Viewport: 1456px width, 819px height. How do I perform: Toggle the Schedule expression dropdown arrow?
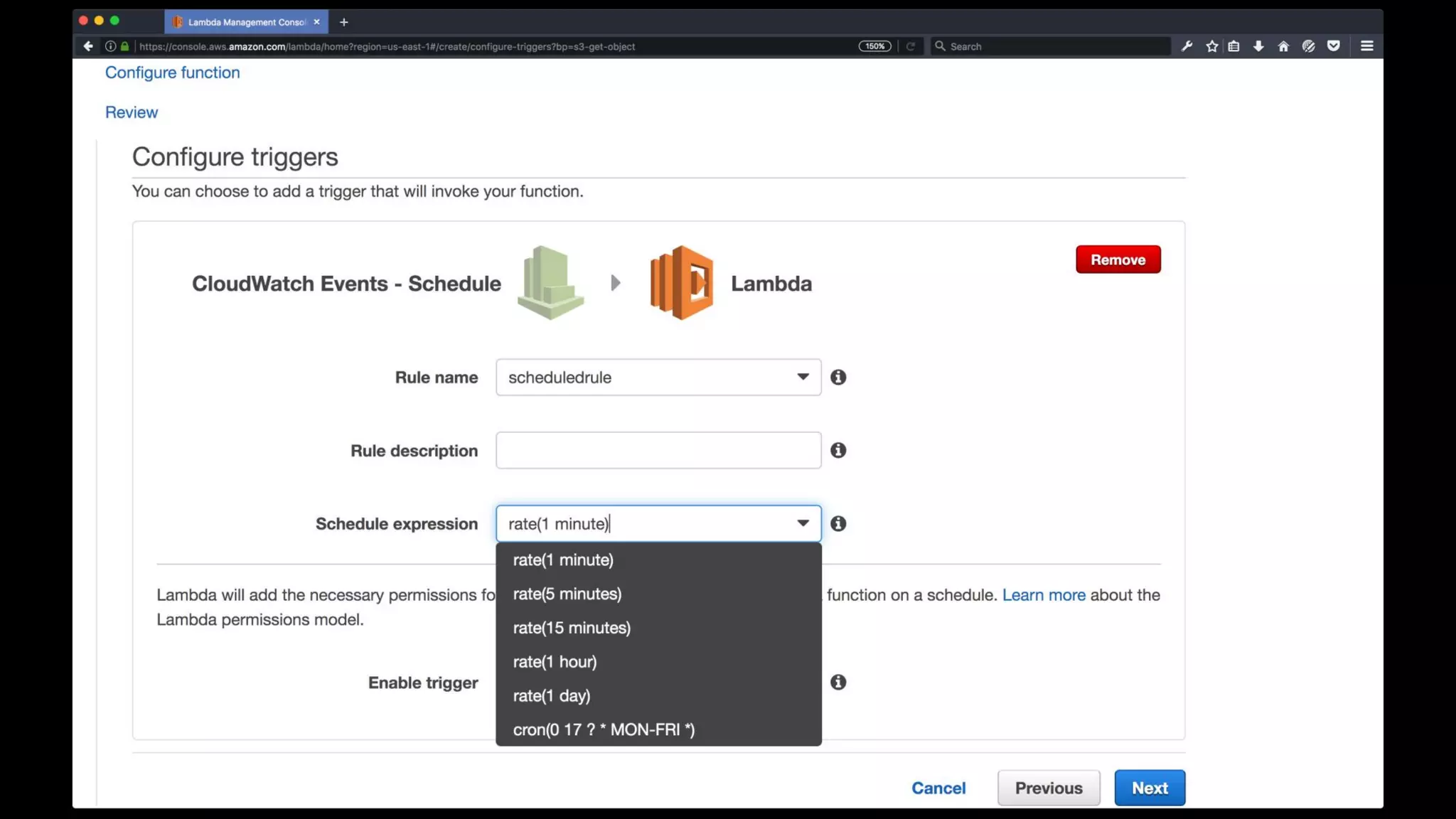pyautogui.click(x=803, y=524)
